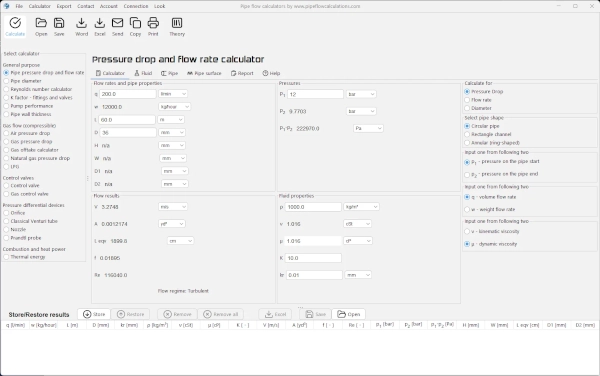Click Remove all stored results button
Screen dimensions: 600x376
[x=220, y=314]
